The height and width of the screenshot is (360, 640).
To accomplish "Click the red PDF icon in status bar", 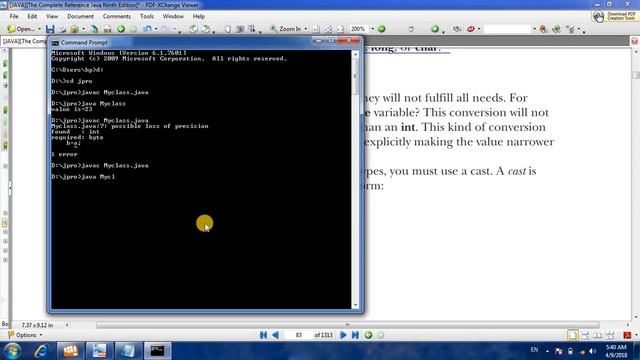I will coord(627,335).
